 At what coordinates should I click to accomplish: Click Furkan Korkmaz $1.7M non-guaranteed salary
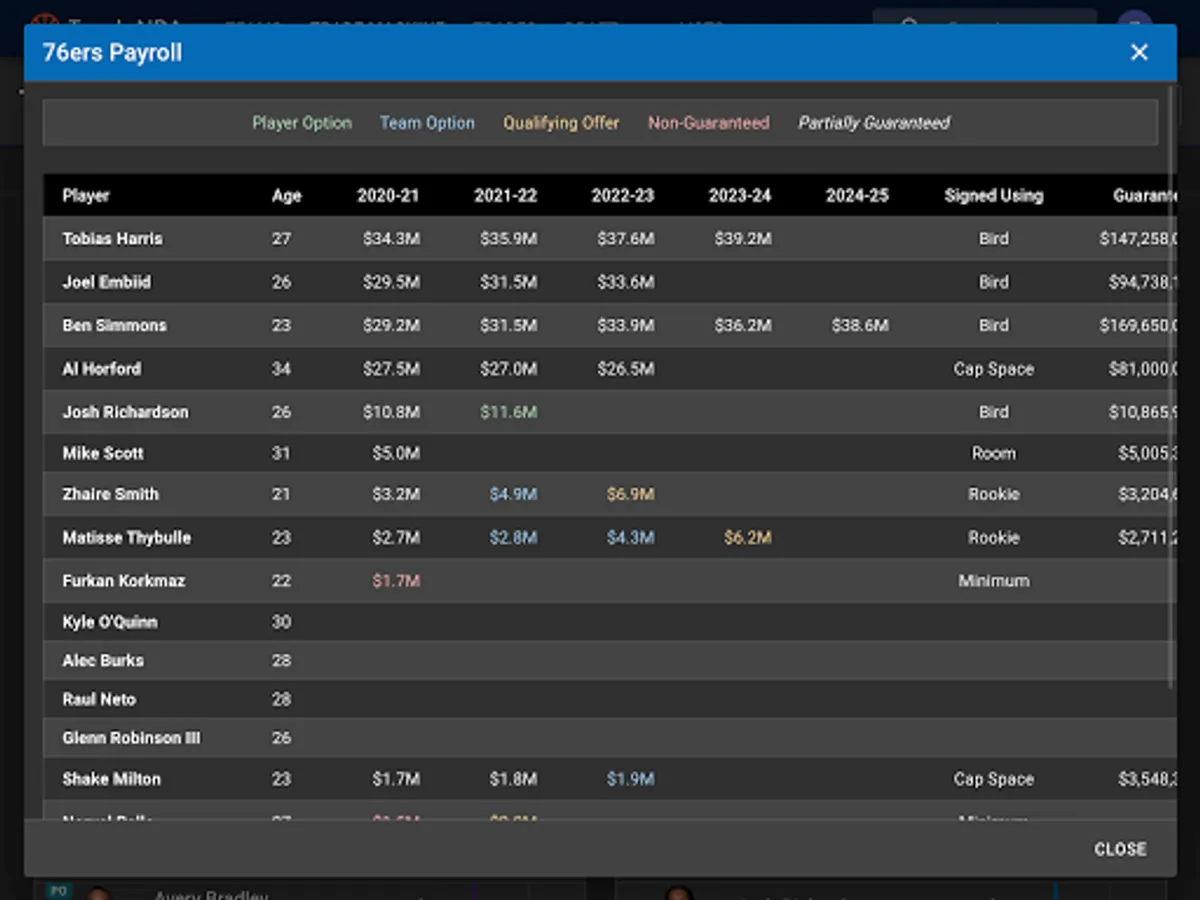click(x=396, y=580)
